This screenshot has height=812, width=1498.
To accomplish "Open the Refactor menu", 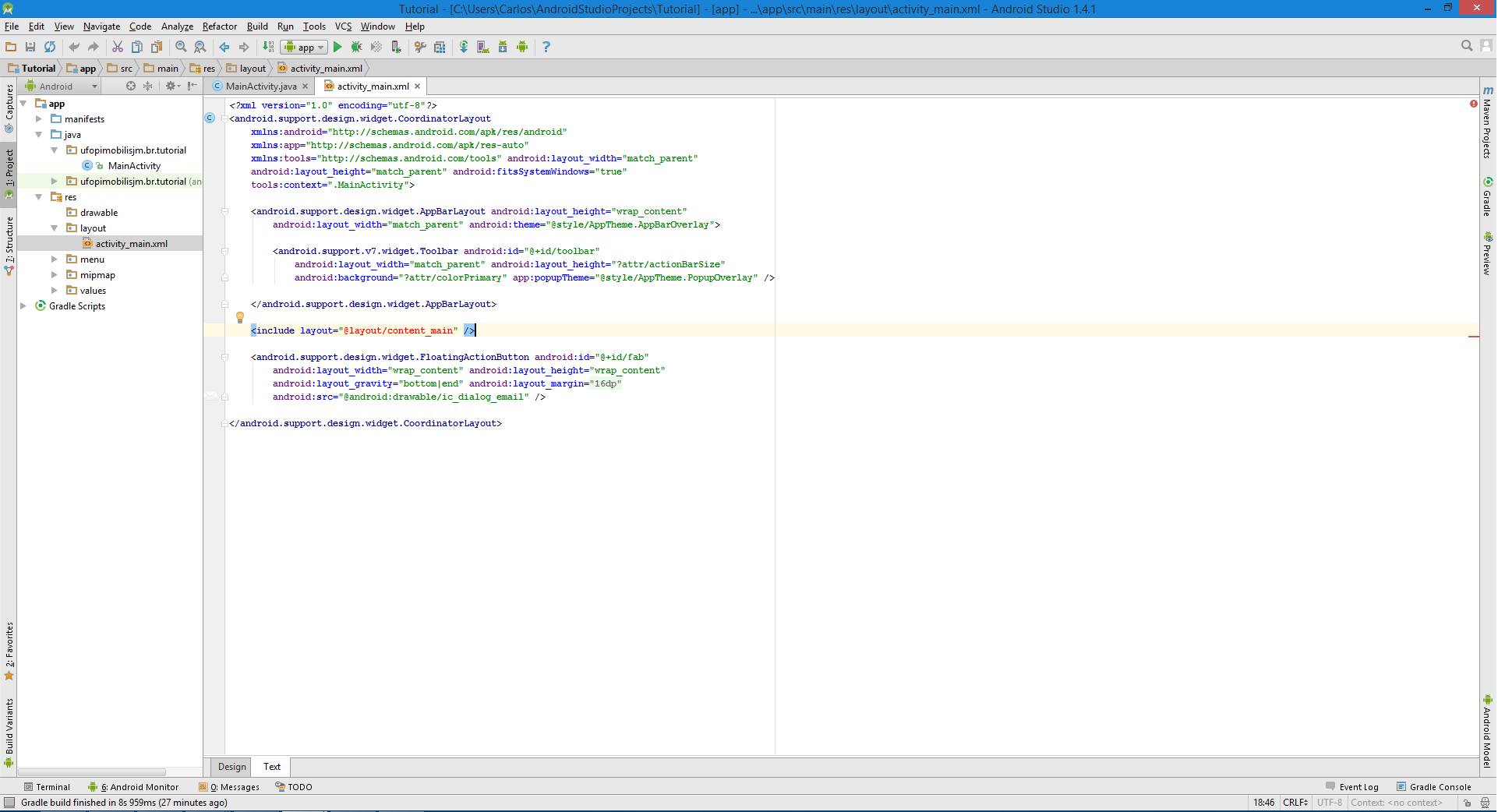I will (220, 26).
